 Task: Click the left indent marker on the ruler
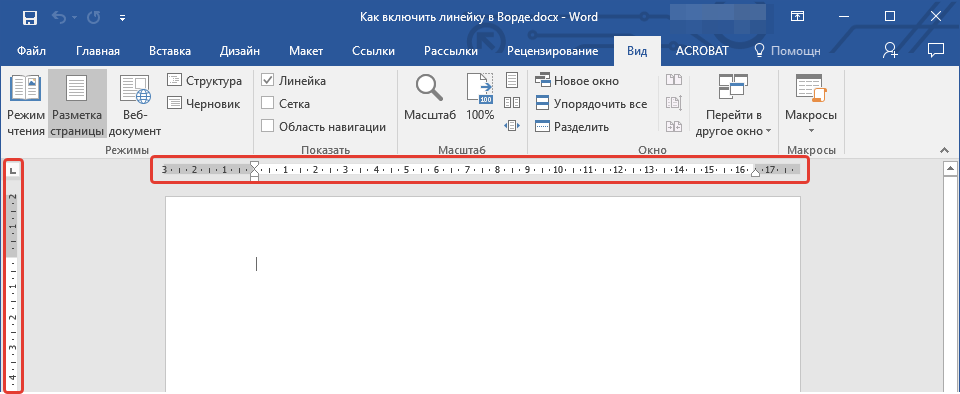255,177
